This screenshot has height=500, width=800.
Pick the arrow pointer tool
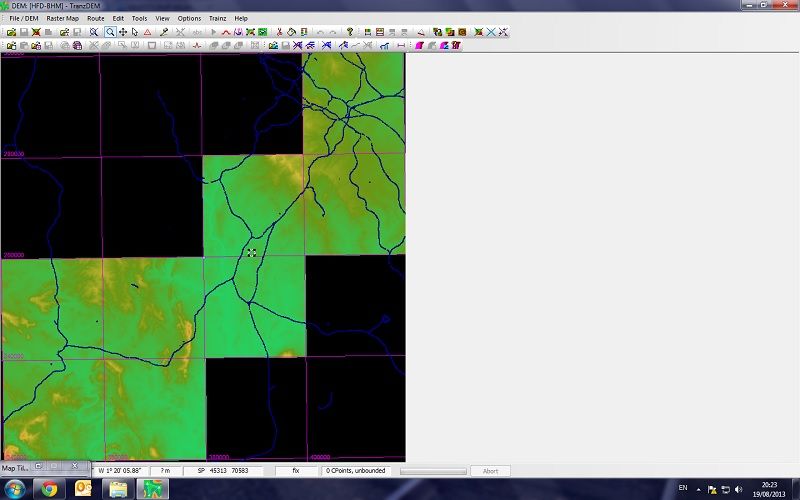point(134,32)
